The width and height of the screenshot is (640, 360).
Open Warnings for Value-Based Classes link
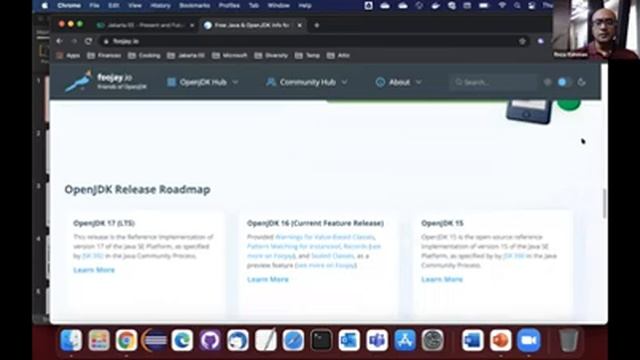pyautogui.click(x=325, y=237)
